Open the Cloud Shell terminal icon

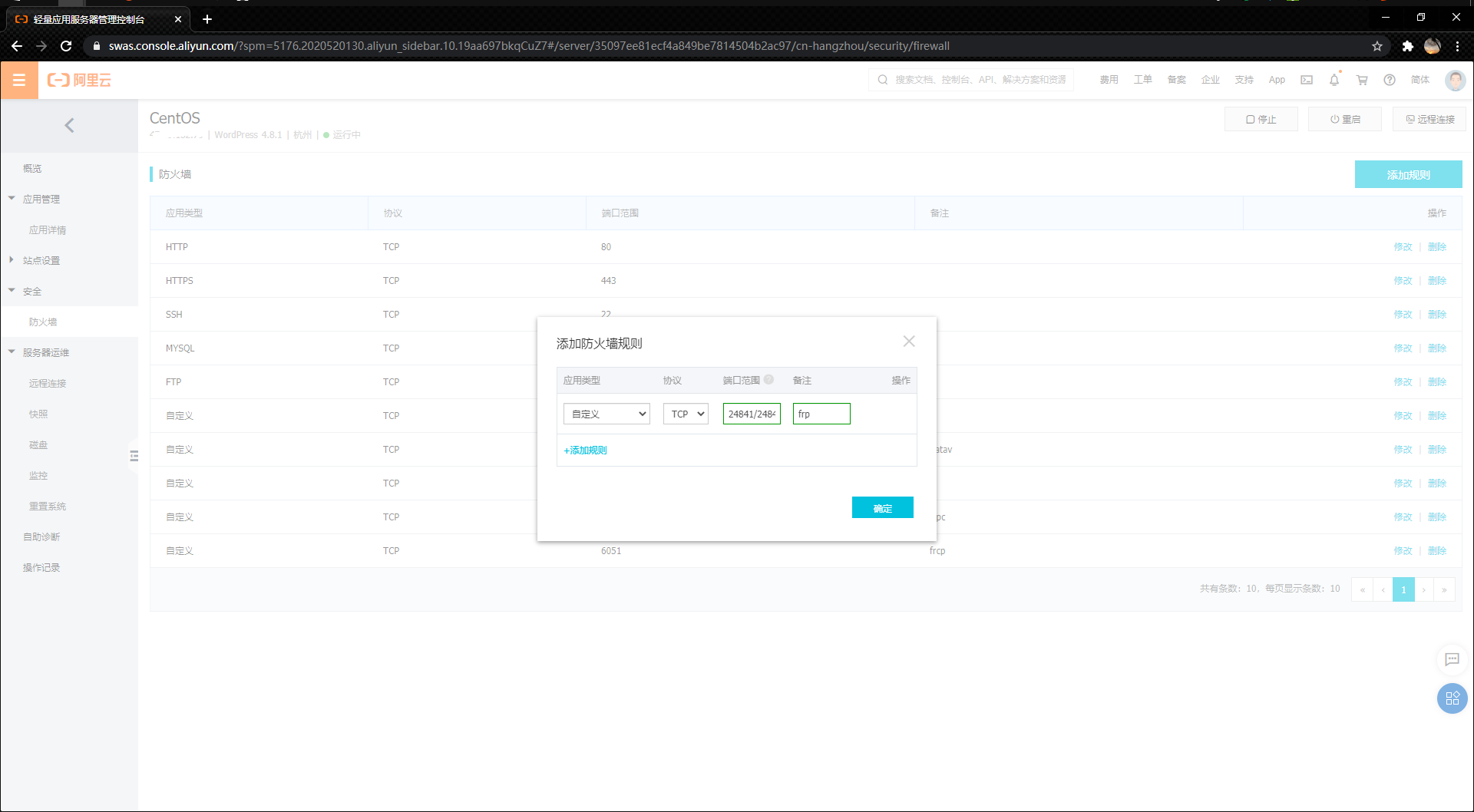pos(1307,80)
